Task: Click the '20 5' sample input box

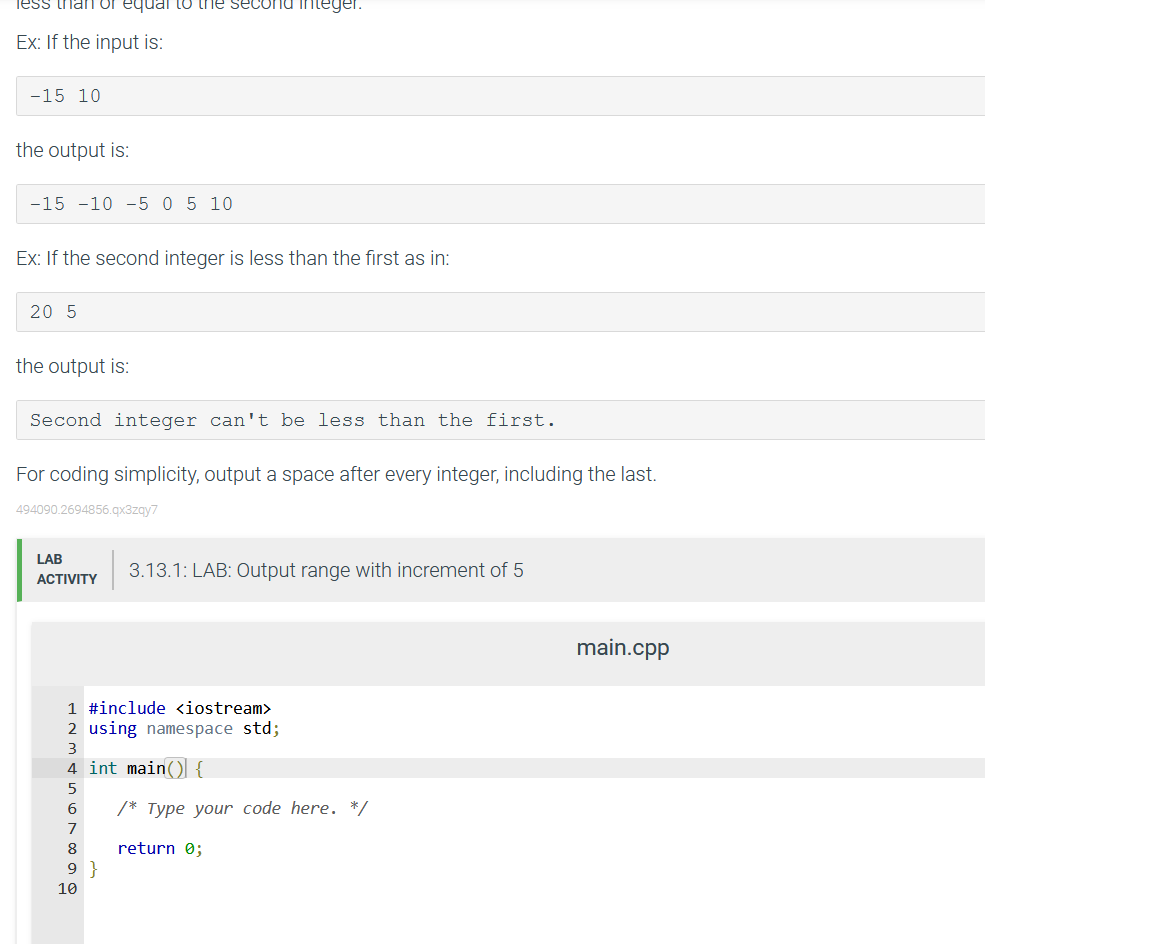Action: point(500,311)
